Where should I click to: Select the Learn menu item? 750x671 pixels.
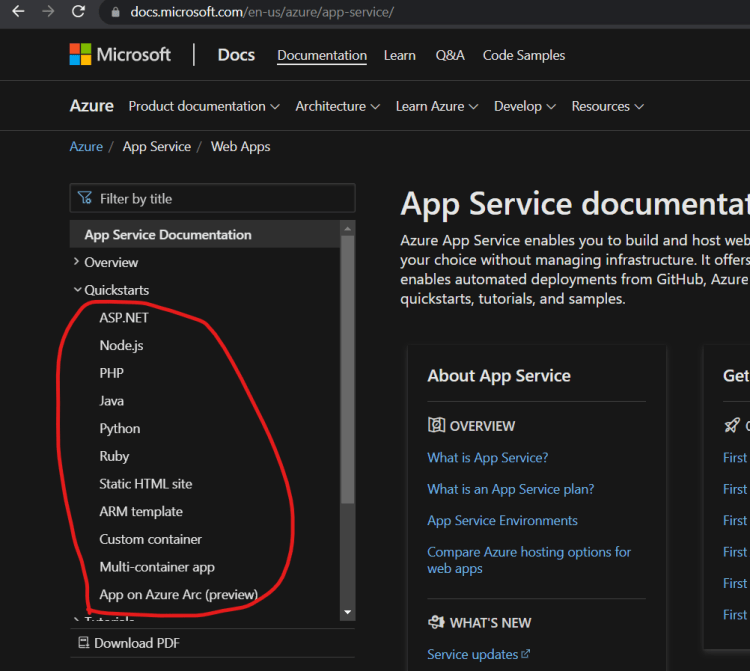pyautogui.click(x=399, y=55)
